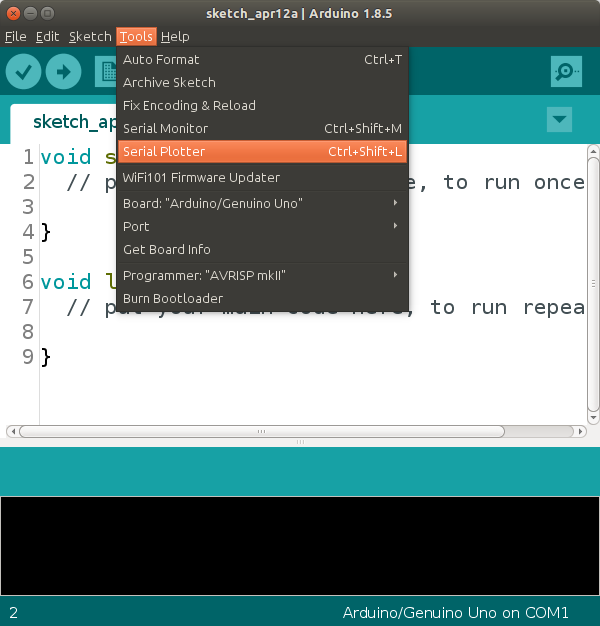Click the closing brace on line 9

[46, 357]
